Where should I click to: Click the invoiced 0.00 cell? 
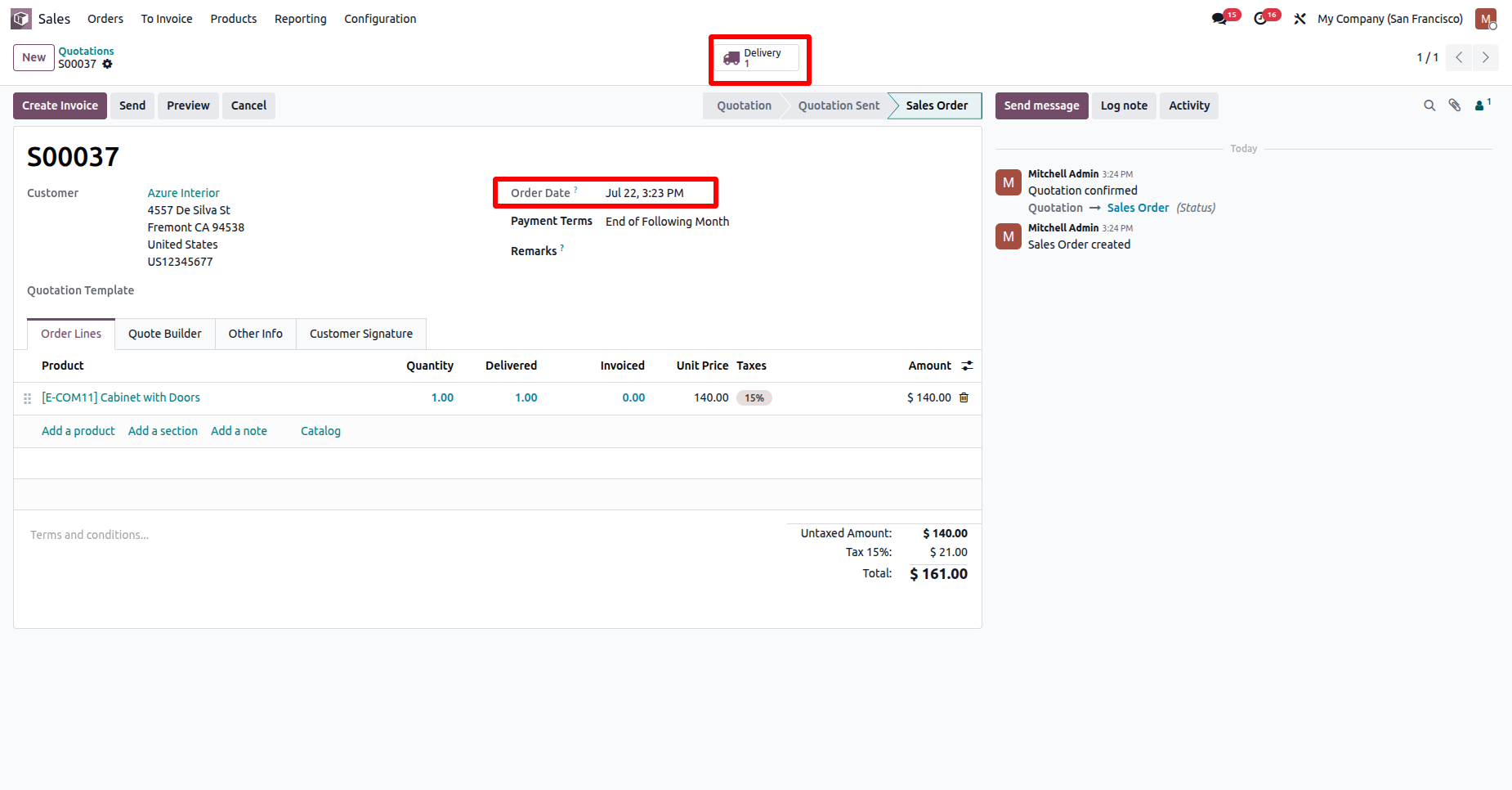click(633, 397)
